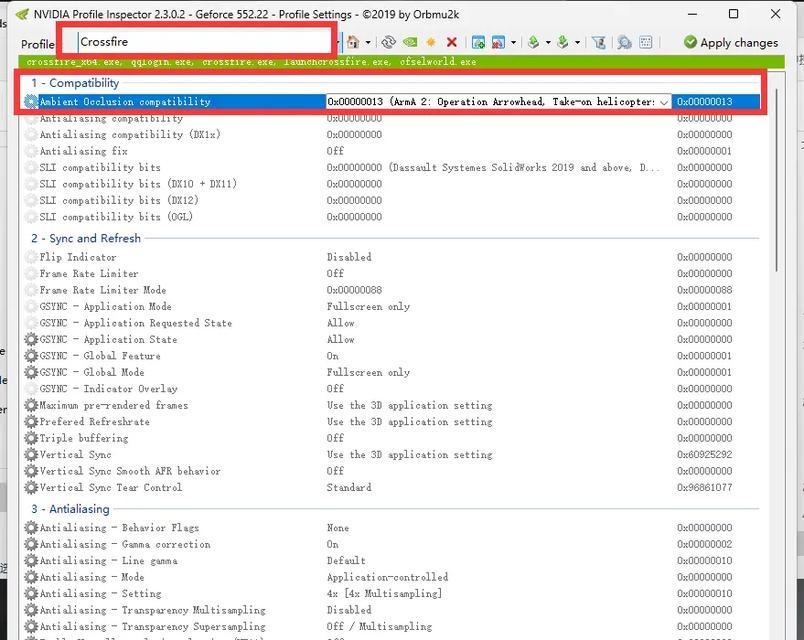Create a new profile with the star icon
Viewport: 804px width, 640px height.
(431, 42)
